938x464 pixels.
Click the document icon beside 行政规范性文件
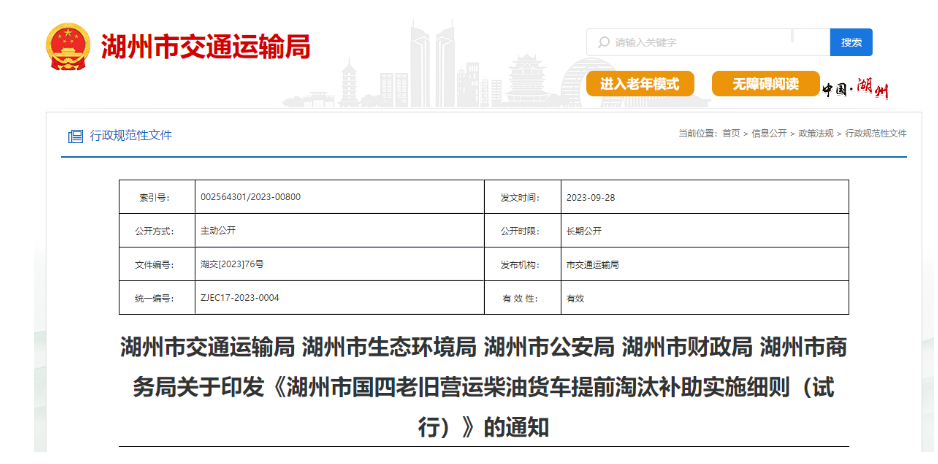[75, 136]
